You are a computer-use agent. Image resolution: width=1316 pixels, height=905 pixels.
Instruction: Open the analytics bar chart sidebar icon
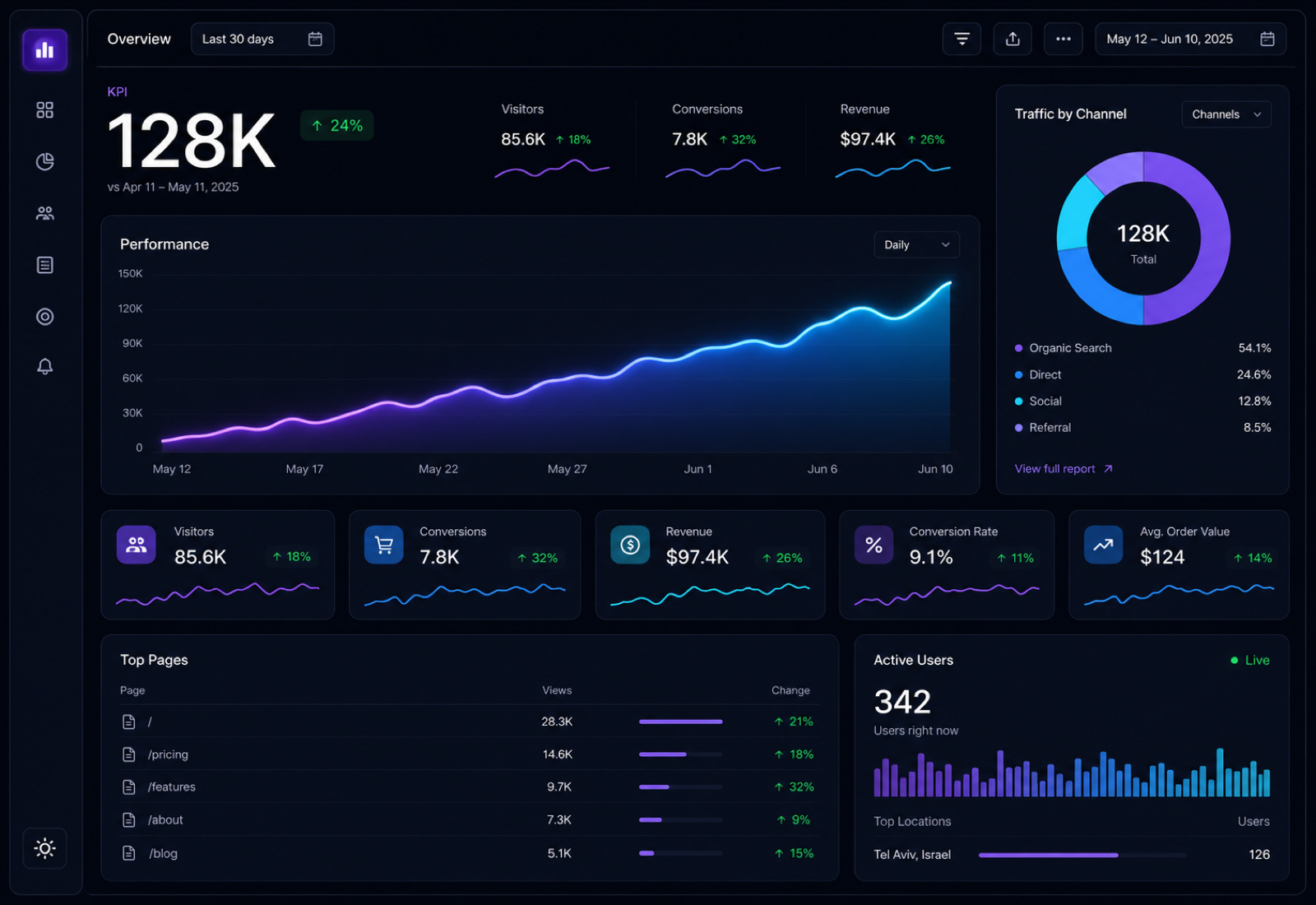(x=44, y=50)
